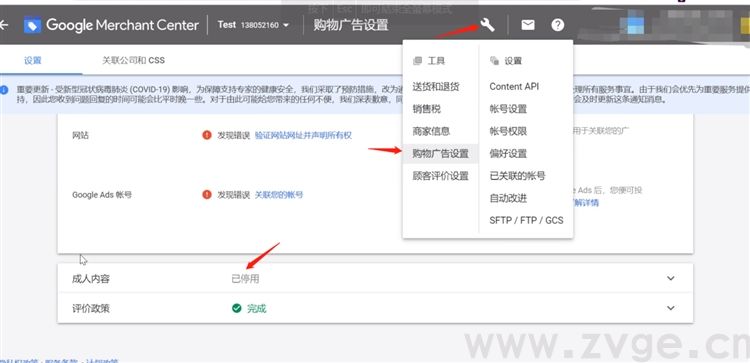Select 购物广告设置 in the tools menu
The height and width of the screenshot is (363, 750).
(441, 154)
